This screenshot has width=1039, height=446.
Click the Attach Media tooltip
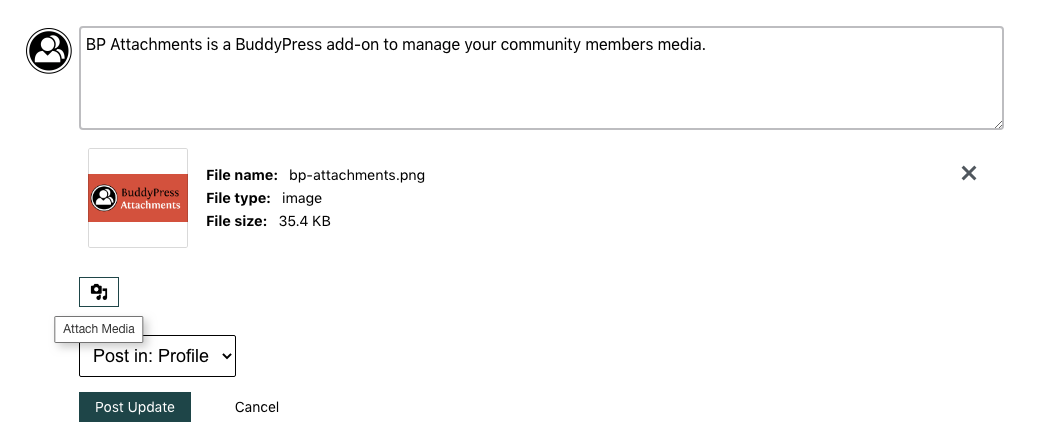[99, 329]
